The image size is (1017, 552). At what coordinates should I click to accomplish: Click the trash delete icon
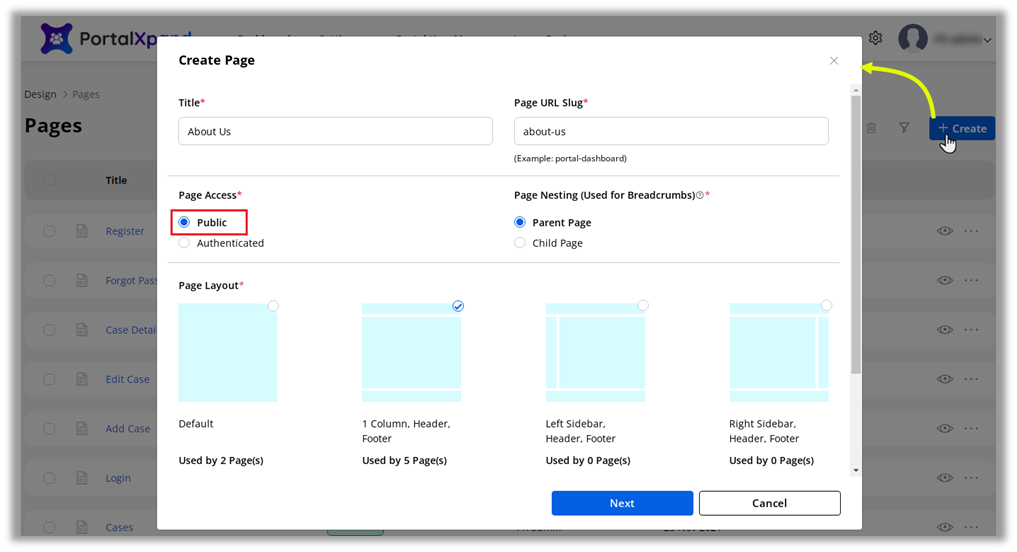click(871, 128)
